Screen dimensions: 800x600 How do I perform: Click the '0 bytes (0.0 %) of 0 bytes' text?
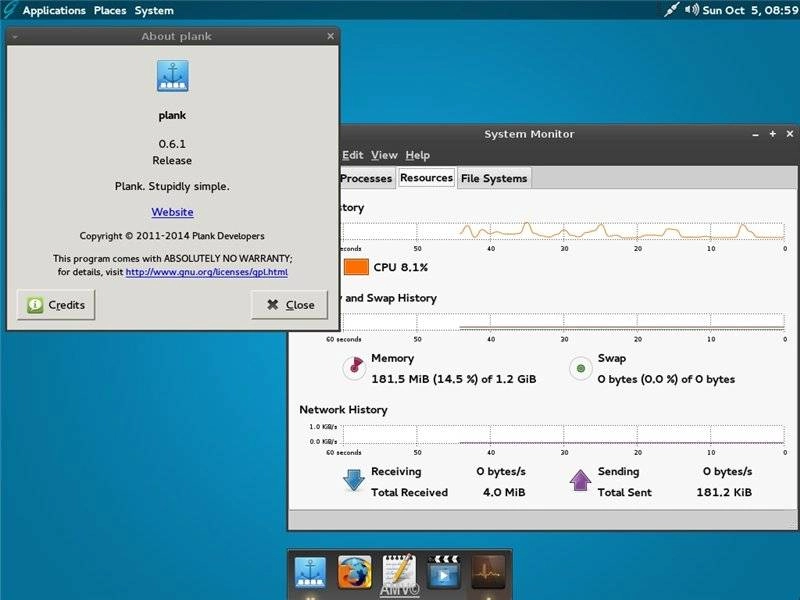tap(666, 379)
